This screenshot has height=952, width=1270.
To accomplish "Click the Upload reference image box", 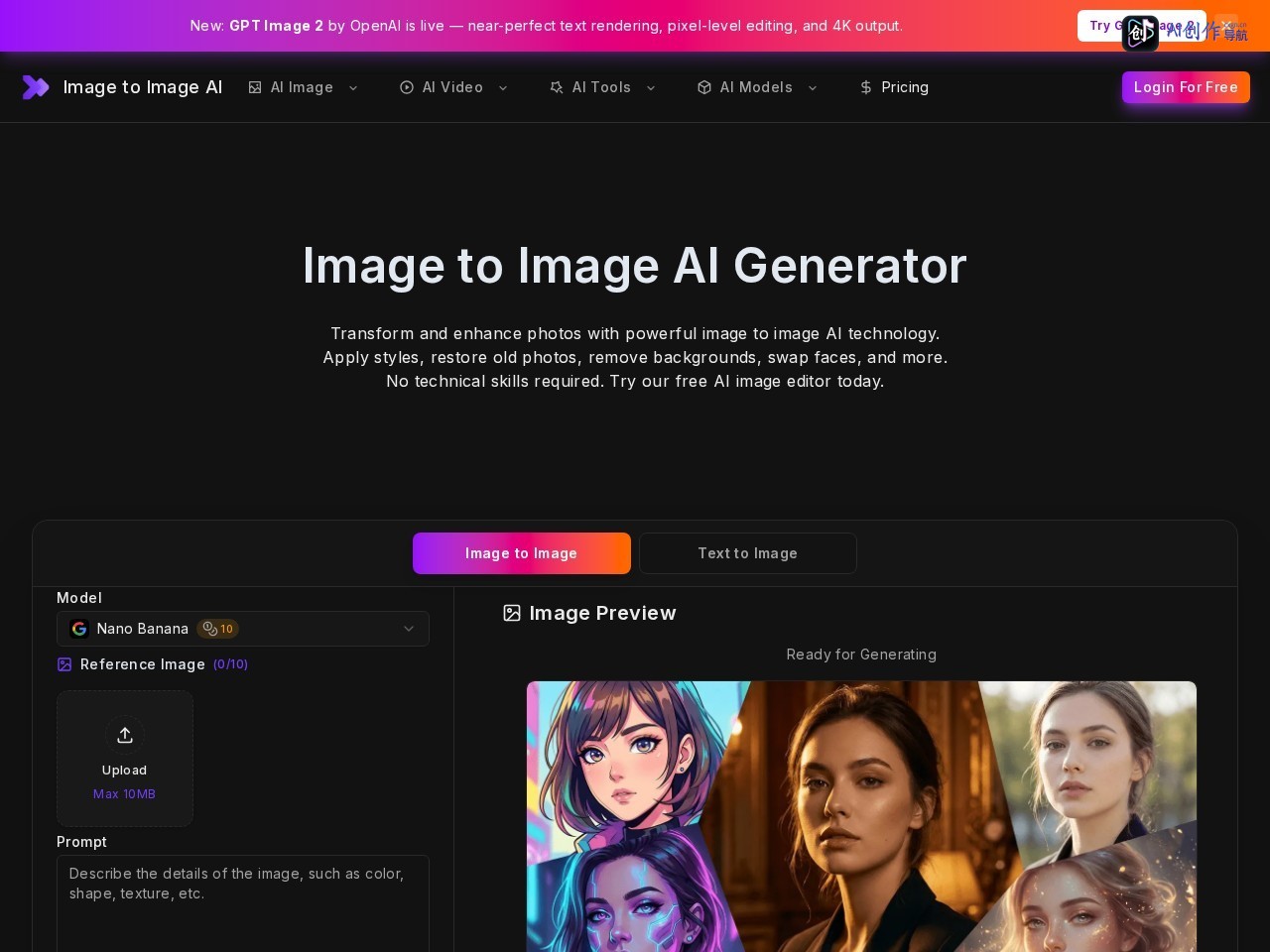I will [x=125, y=759].
